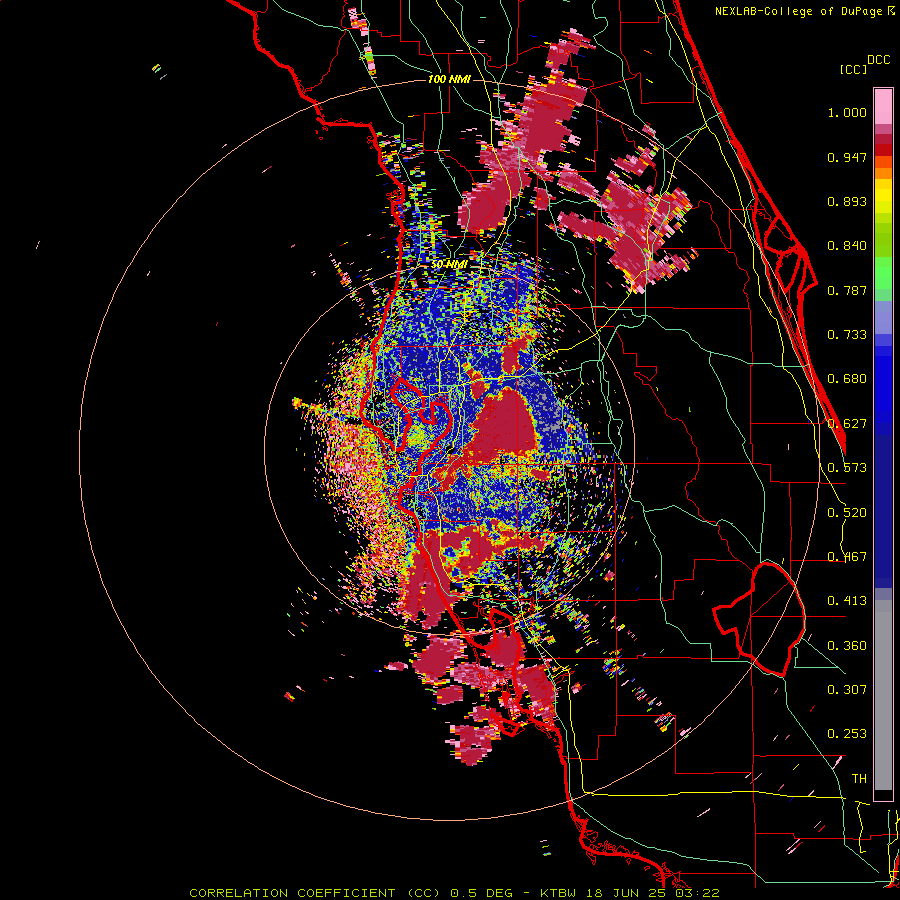Select the 0.360 scale value

point(847,646)
